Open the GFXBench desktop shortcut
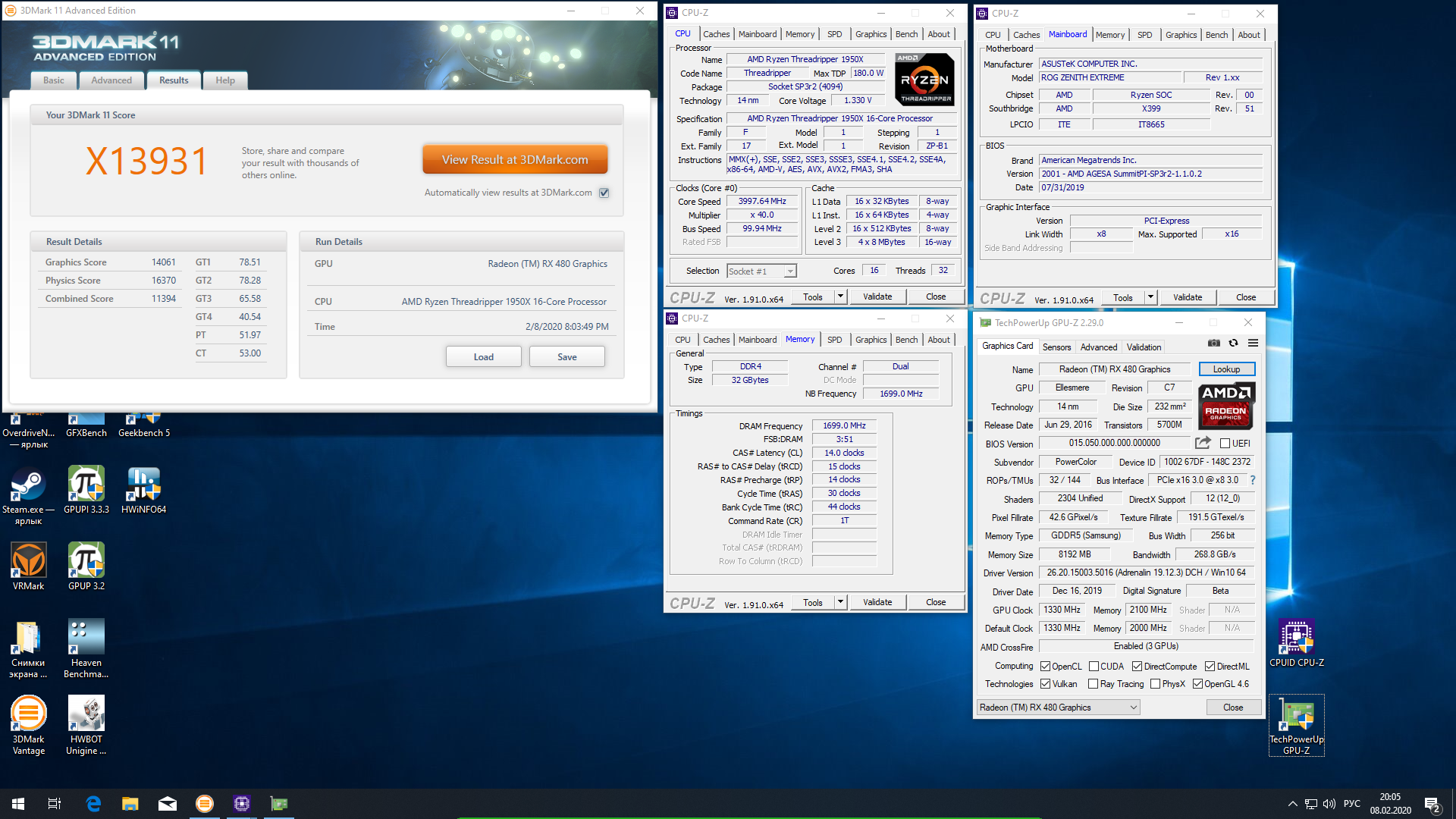The width and height of the screenshot is (1456, 819). [x=86, y=425]
